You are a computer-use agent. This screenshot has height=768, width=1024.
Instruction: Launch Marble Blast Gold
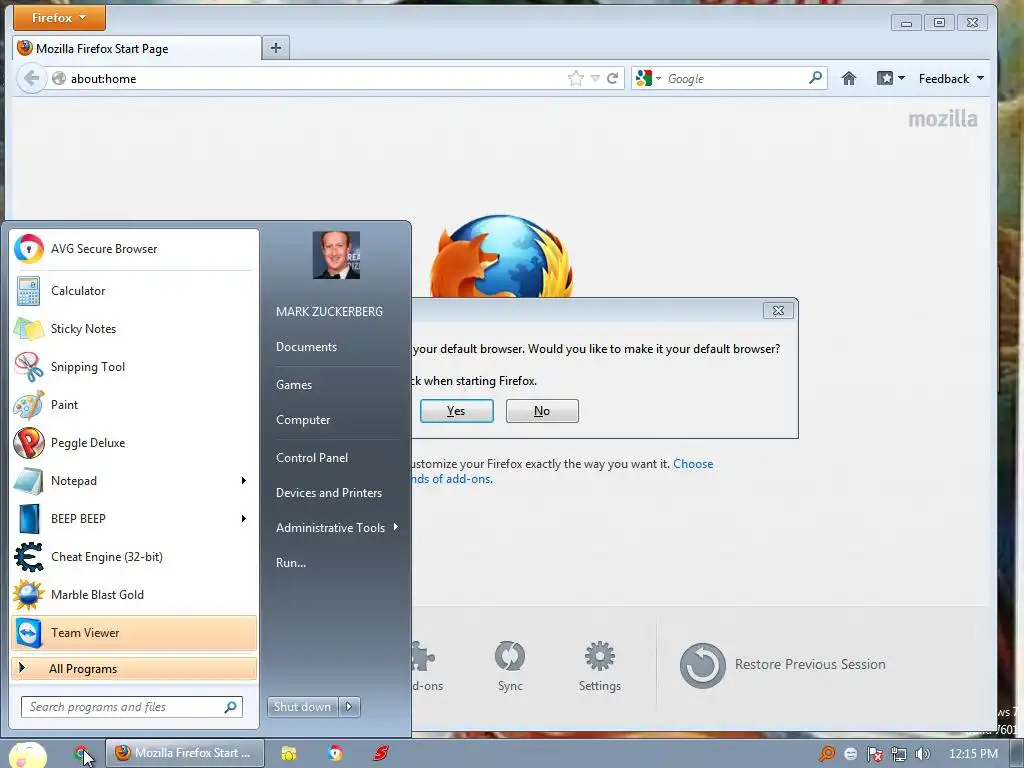pos(134,594)
